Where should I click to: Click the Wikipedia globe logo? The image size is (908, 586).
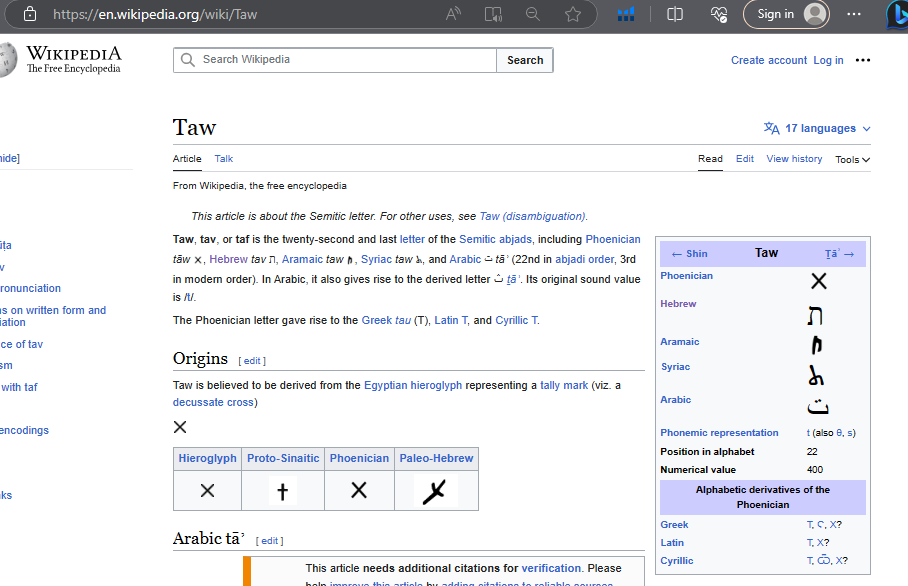8,59
